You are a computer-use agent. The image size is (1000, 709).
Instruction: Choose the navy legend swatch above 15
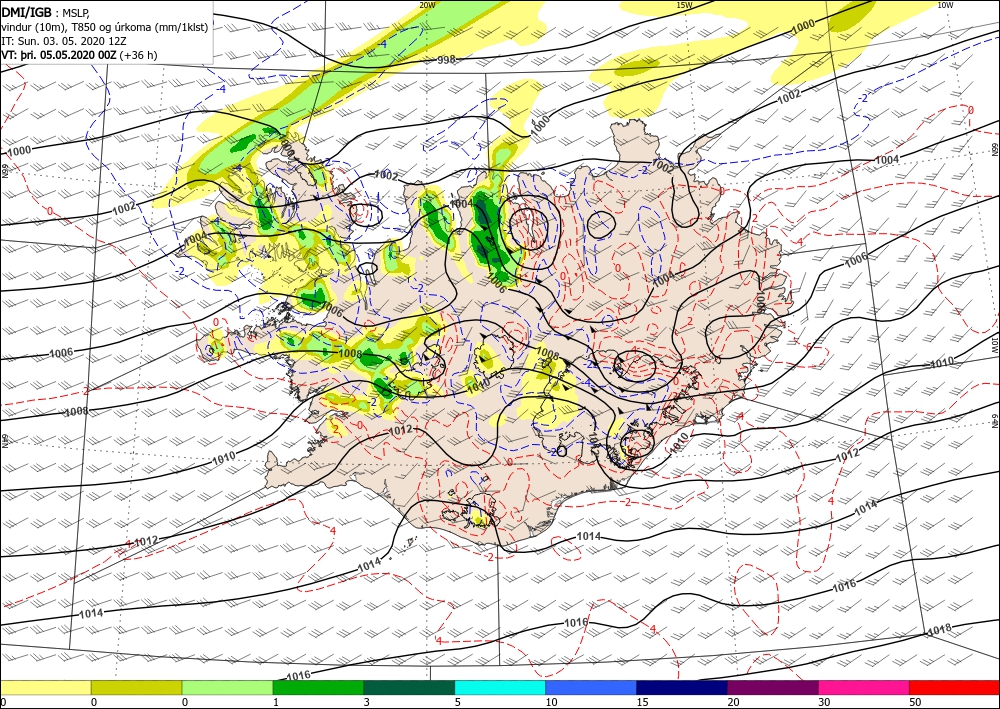click(682, 688)
